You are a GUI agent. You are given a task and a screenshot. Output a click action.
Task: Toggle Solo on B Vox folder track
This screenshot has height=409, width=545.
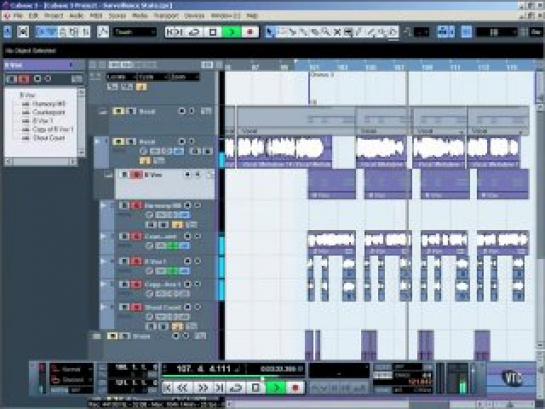[136, 174]
